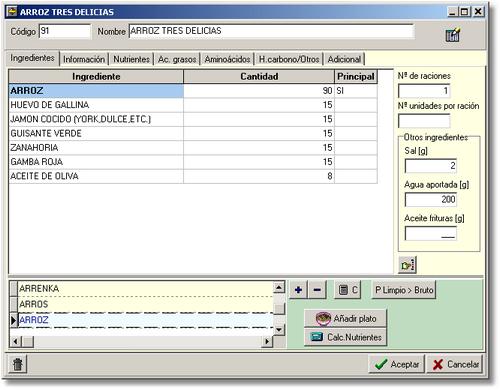Select the GAMBA ROJA row
The image size is (500, 390).
click(193, 162)
